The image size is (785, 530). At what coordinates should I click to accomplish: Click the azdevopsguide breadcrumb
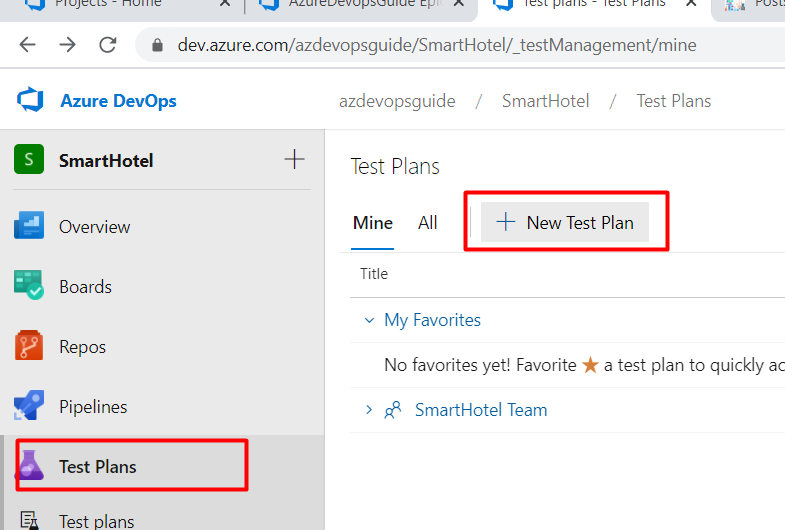point(397,101)
